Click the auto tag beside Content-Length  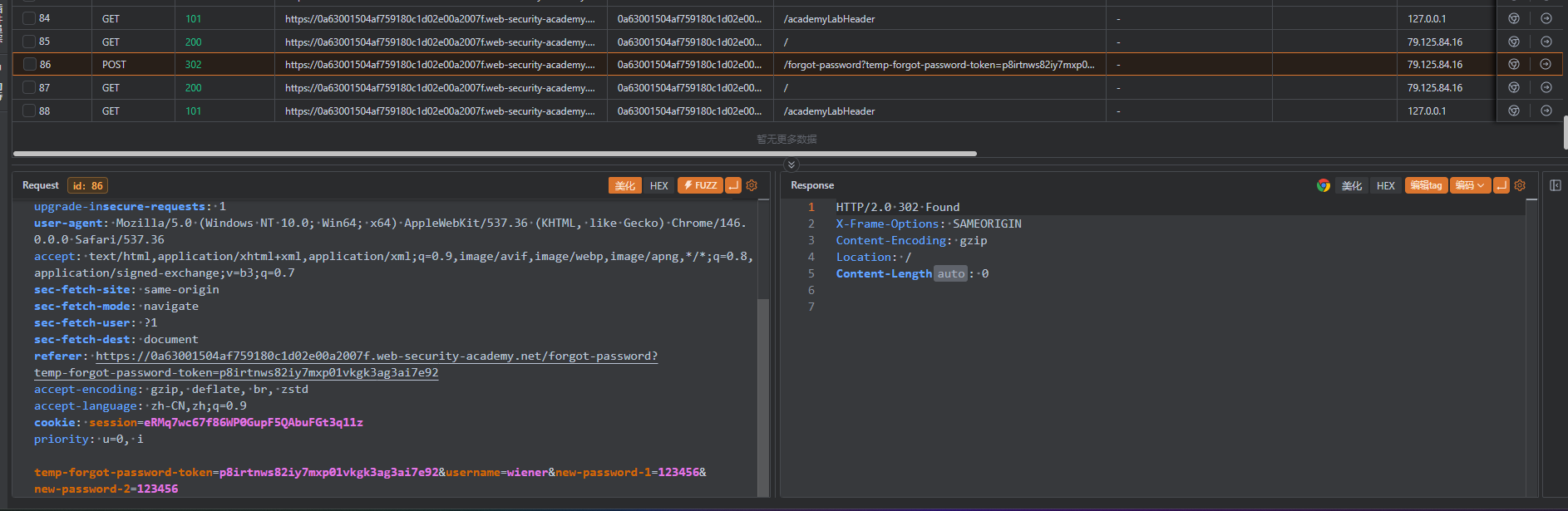point(950,273)
